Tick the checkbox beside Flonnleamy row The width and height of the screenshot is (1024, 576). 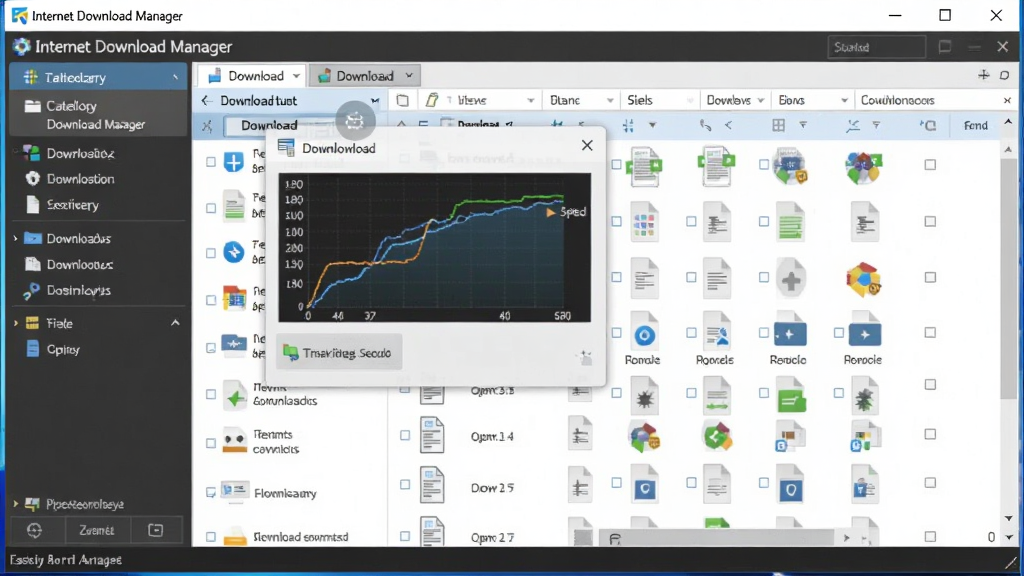pyautogui.click(x=210, y=492)
